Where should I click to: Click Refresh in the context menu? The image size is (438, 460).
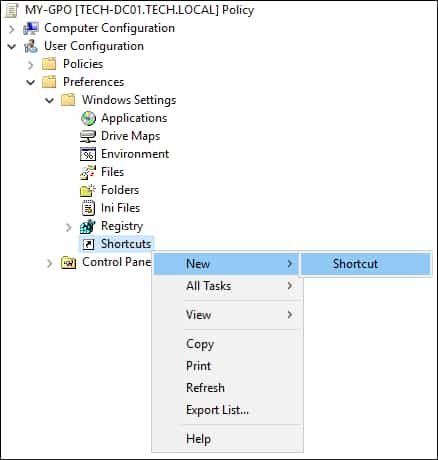(226, 388)
